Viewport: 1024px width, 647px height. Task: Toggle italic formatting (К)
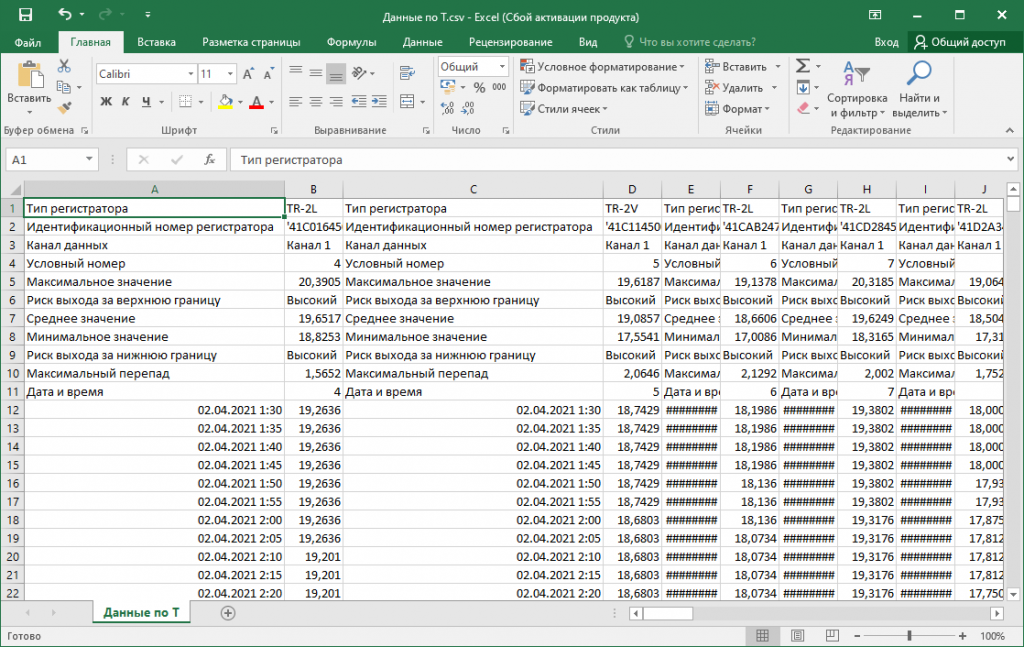coord(125,102)
